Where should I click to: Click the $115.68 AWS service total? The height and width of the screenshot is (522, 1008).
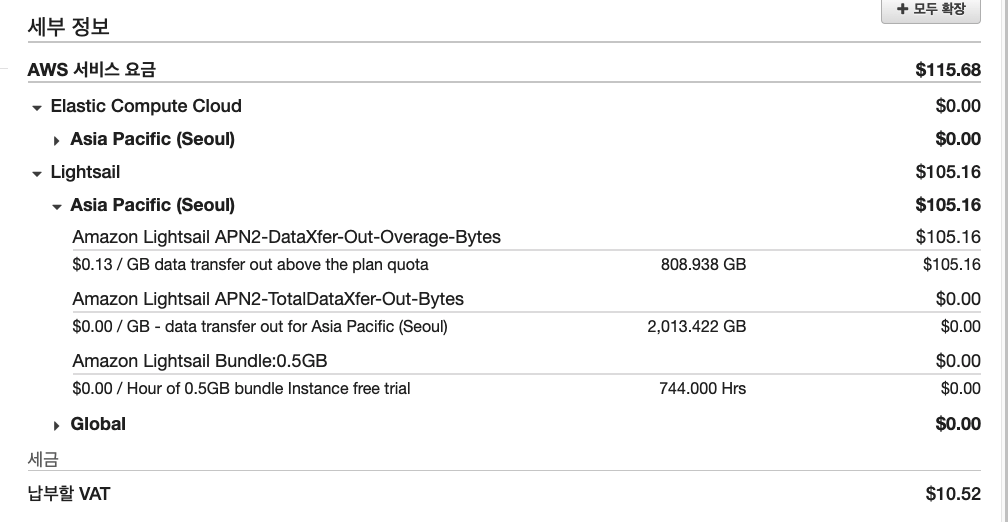[x=948, y=70]
